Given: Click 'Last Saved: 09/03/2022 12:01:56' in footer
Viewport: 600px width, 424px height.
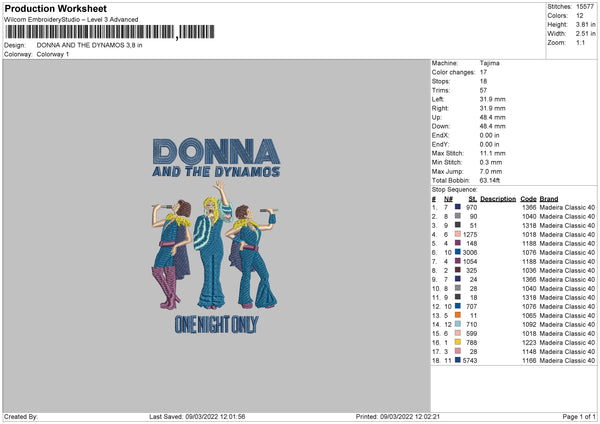Looking at the screenshot, I should tap(197, 416).
